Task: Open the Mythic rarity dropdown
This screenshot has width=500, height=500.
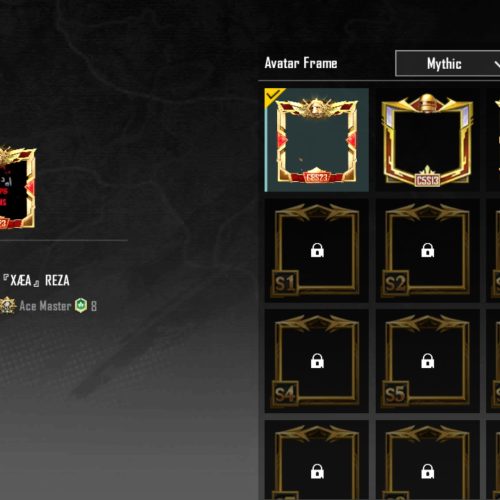Action: [447, 64]
